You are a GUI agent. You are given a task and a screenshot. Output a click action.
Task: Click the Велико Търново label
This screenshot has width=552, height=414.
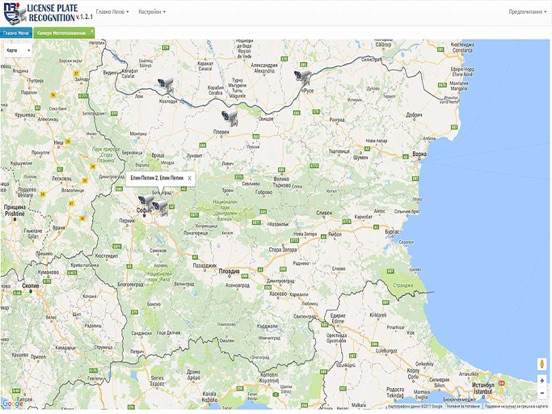[282, 182]
